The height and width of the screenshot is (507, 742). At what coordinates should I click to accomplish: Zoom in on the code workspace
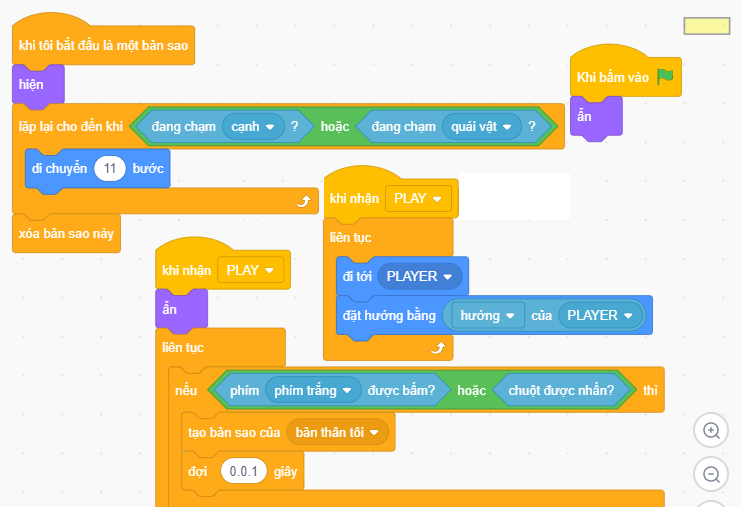coord(711,430)
